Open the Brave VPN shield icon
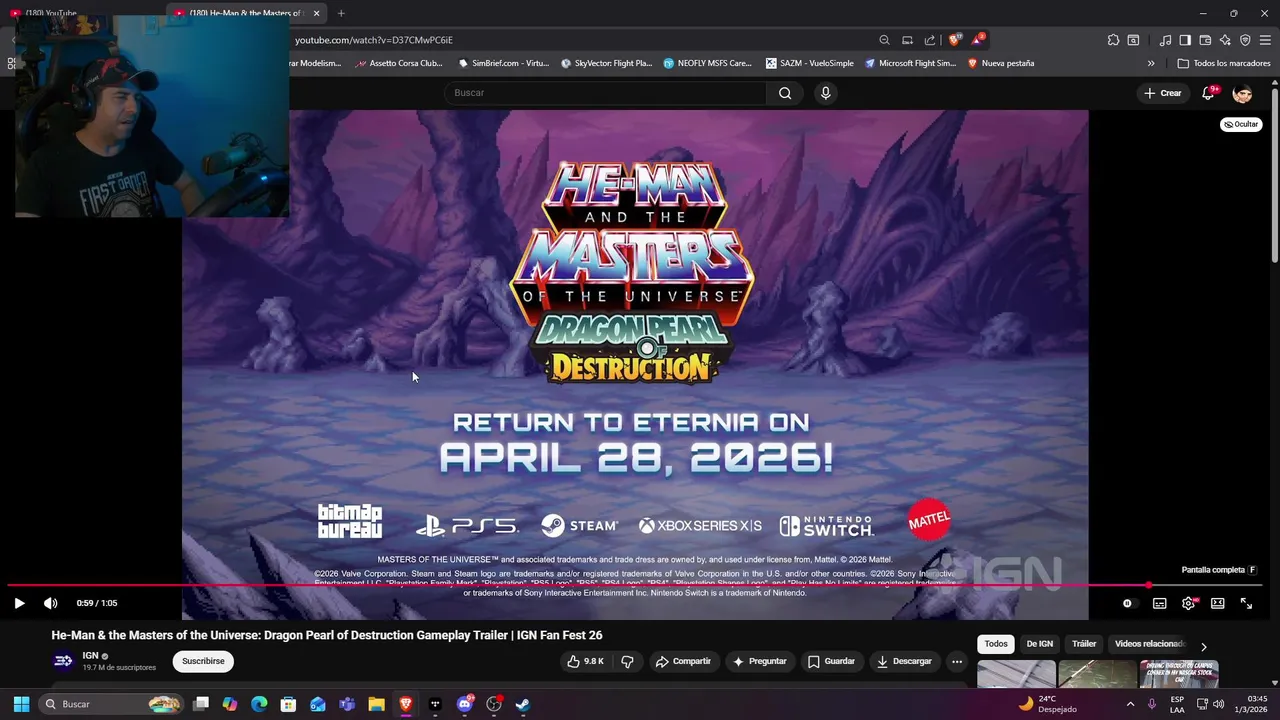Screen dimensions: 1280x720 coord(1245,40)
